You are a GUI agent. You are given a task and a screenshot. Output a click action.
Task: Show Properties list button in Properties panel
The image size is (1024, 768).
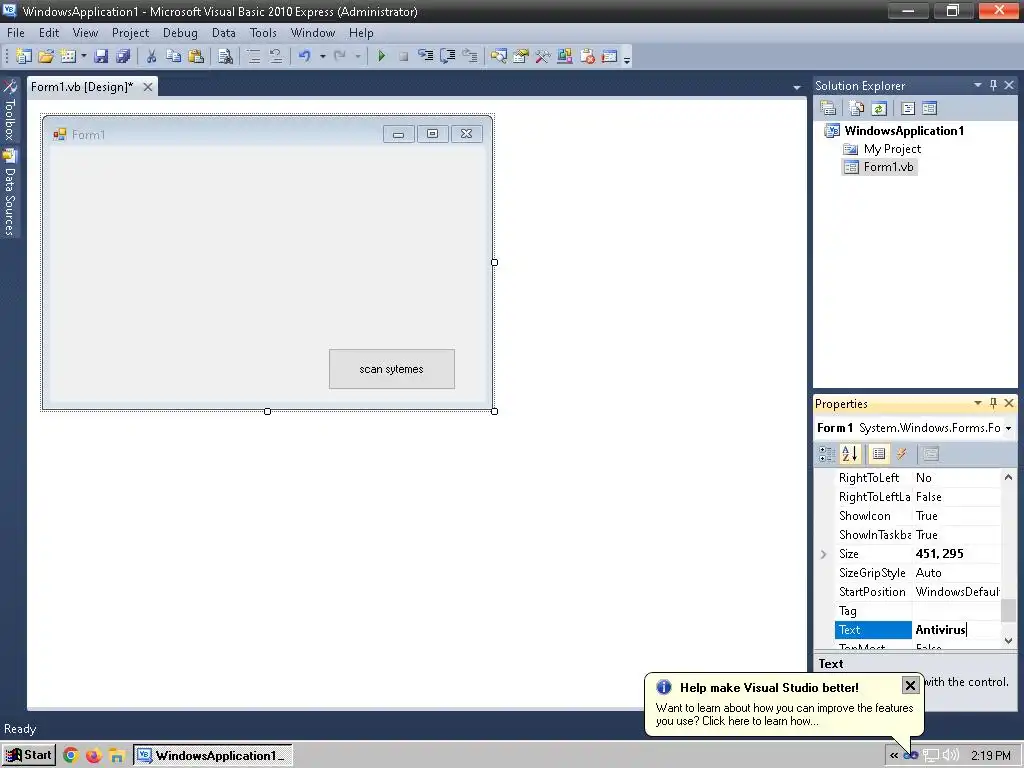[879, 454]
